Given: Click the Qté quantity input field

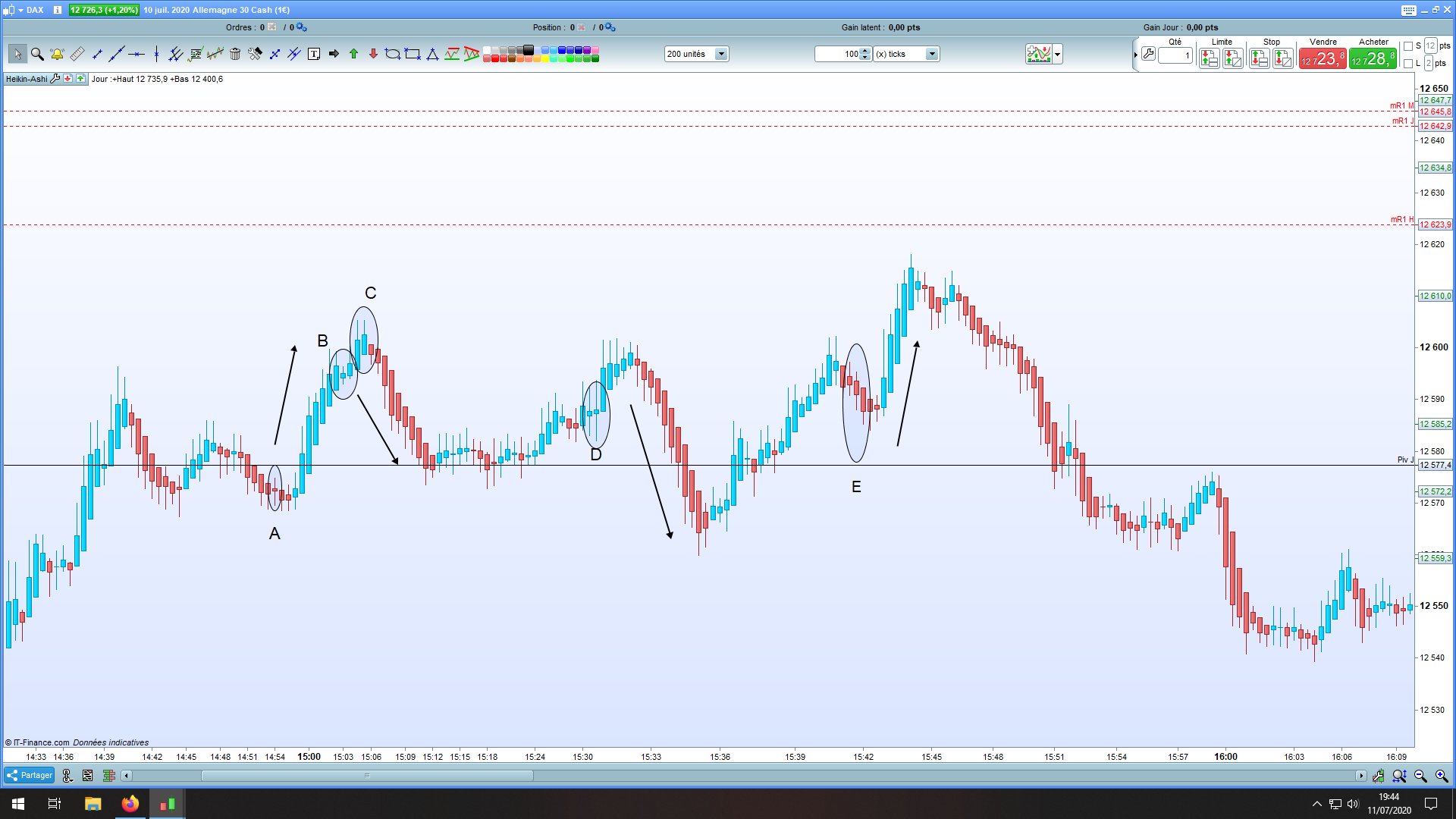Looking at the screenshot, I should click(1175, 55).
